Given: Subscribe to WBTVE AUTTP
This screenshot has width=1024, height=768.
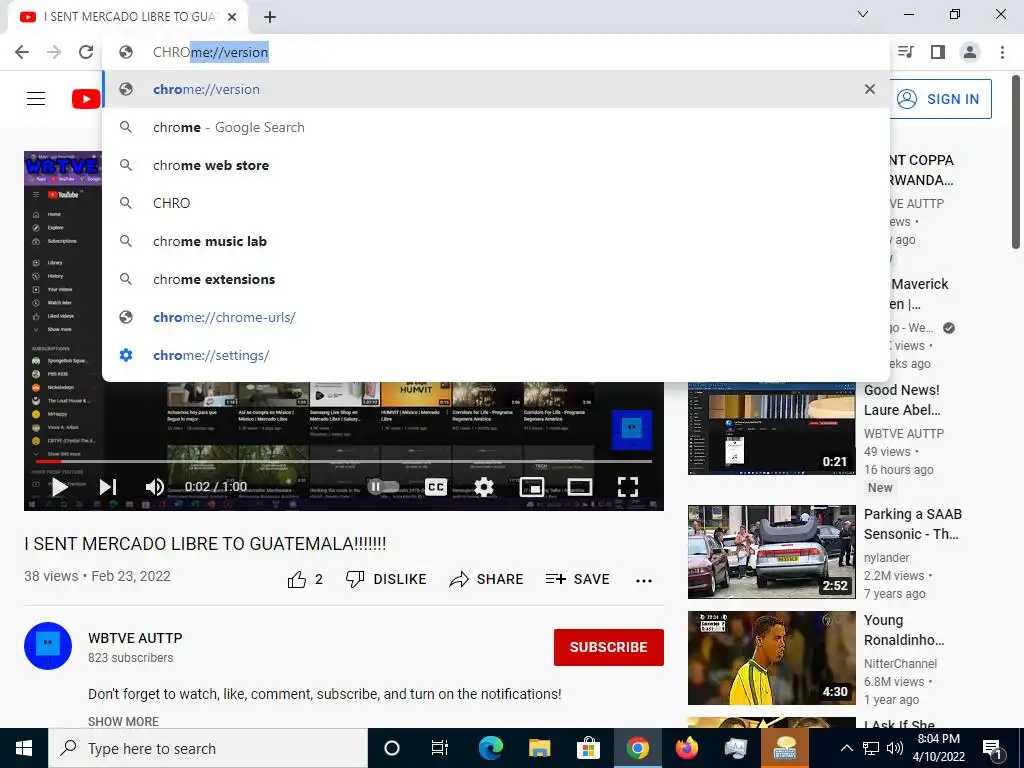Looking at the screenshot, I should (609, 647).
